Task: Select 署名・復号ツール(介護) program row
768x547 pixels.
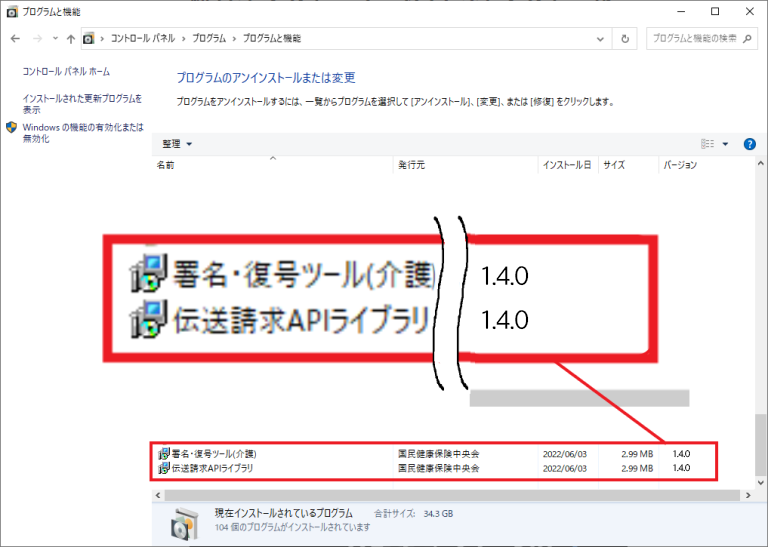Action: click(433, 454)
